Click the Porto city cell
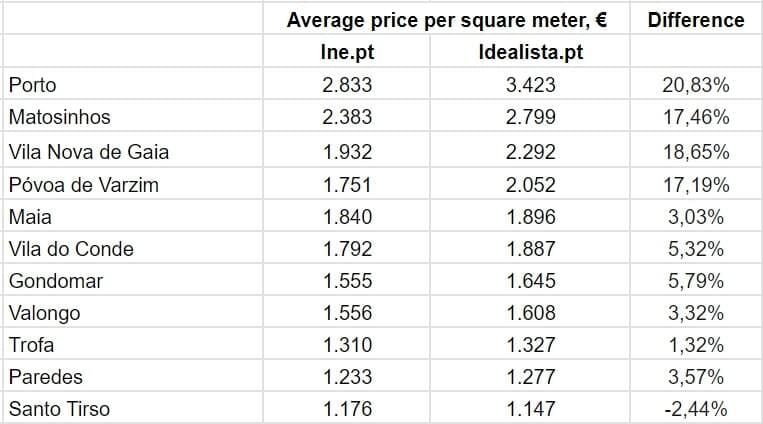Viewport: 763px width, 424px height. [x=32, y=85]
